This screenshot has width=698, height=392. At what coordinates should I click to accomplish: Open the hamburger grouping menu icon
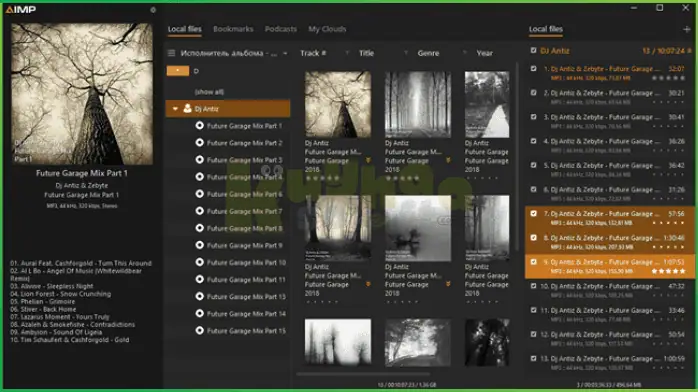tap(171, 53)
